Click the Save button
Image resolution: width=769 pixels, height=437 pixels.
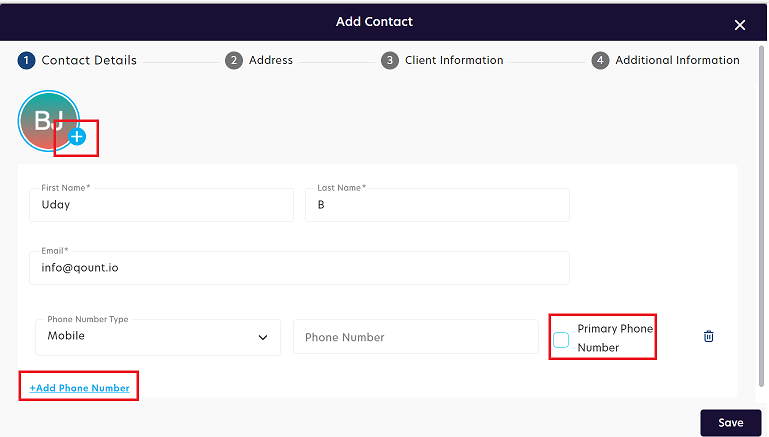pos(730,422)
